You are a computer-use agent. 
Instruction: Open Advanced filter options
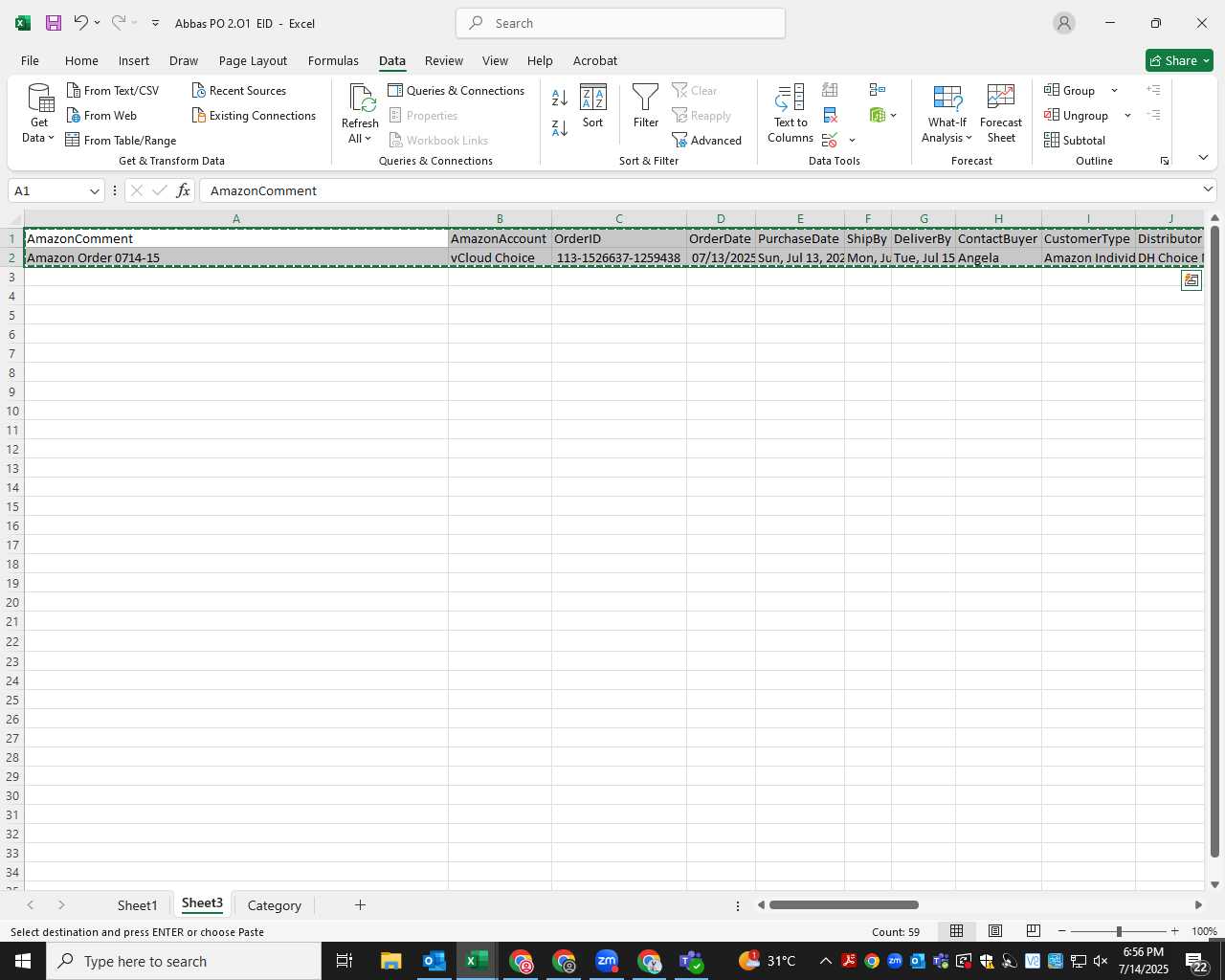707,140
